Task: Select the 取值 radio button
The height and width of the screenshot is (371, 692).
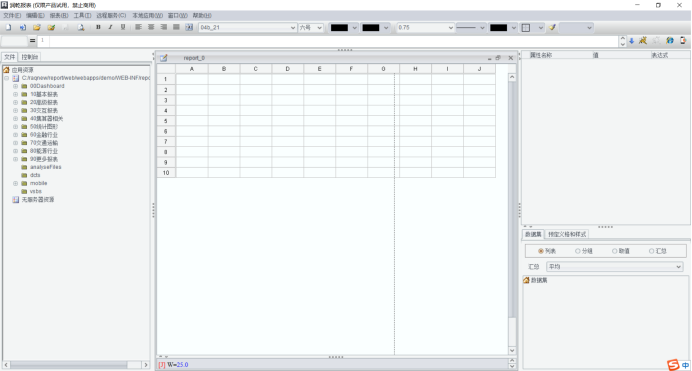Action: [614, 251]
